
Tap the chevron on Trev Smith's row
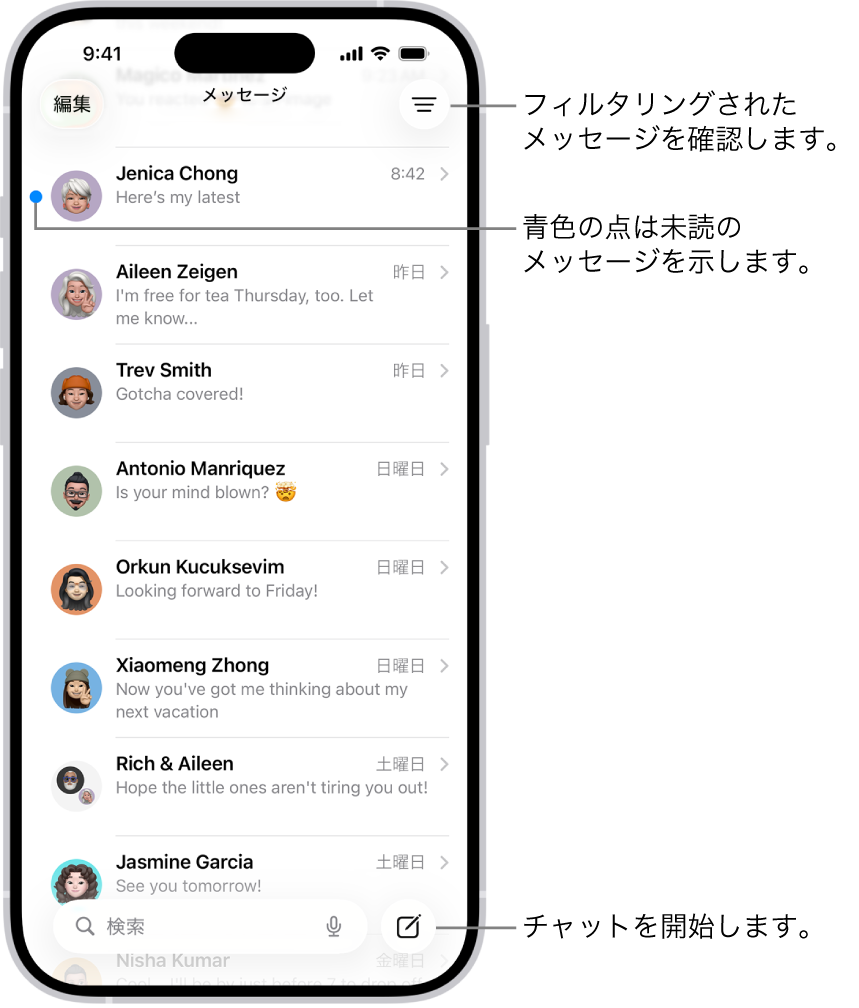point(444,370)
